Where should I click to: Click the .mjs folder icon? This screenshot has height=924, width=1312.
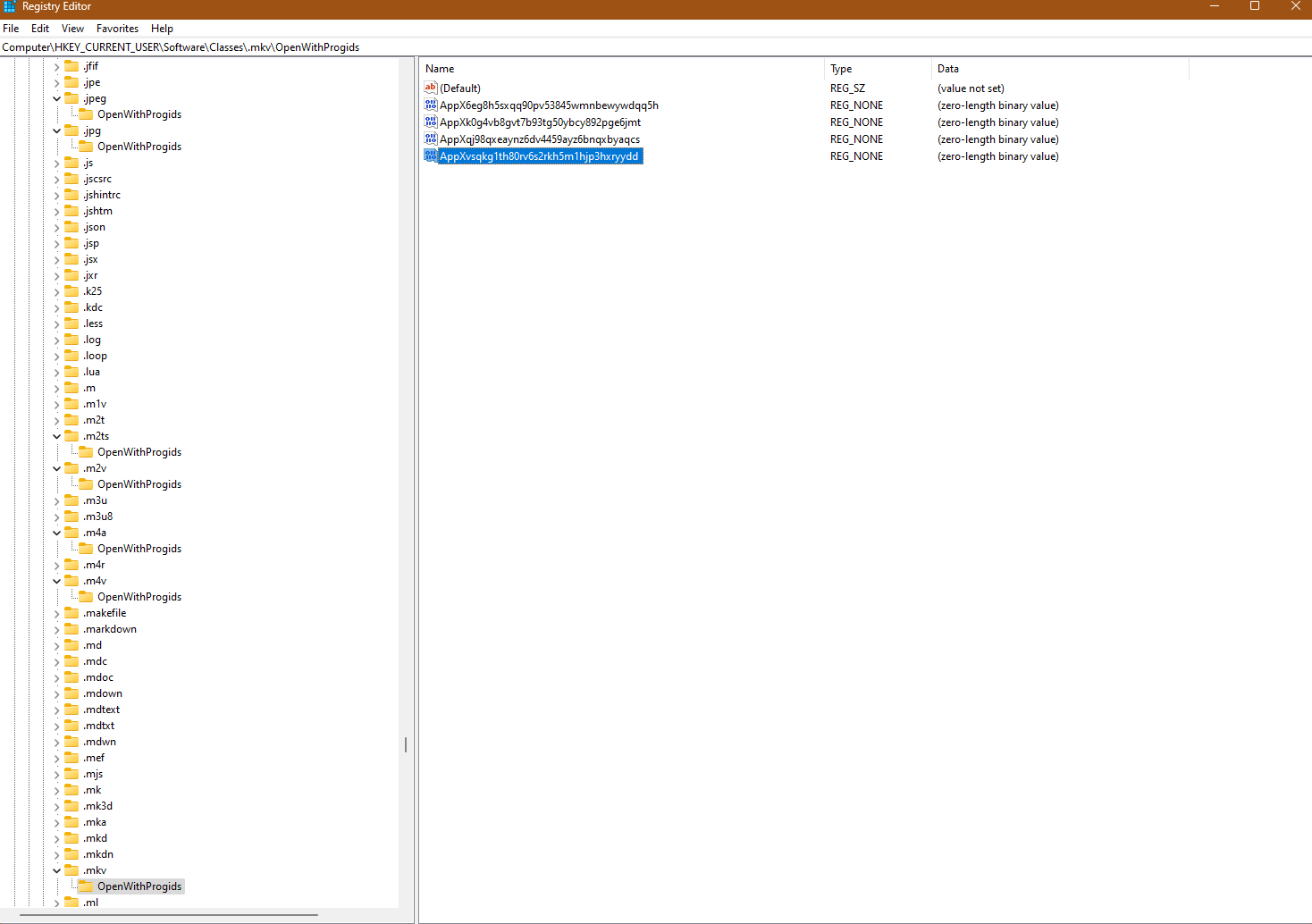(x=71, y=774)
